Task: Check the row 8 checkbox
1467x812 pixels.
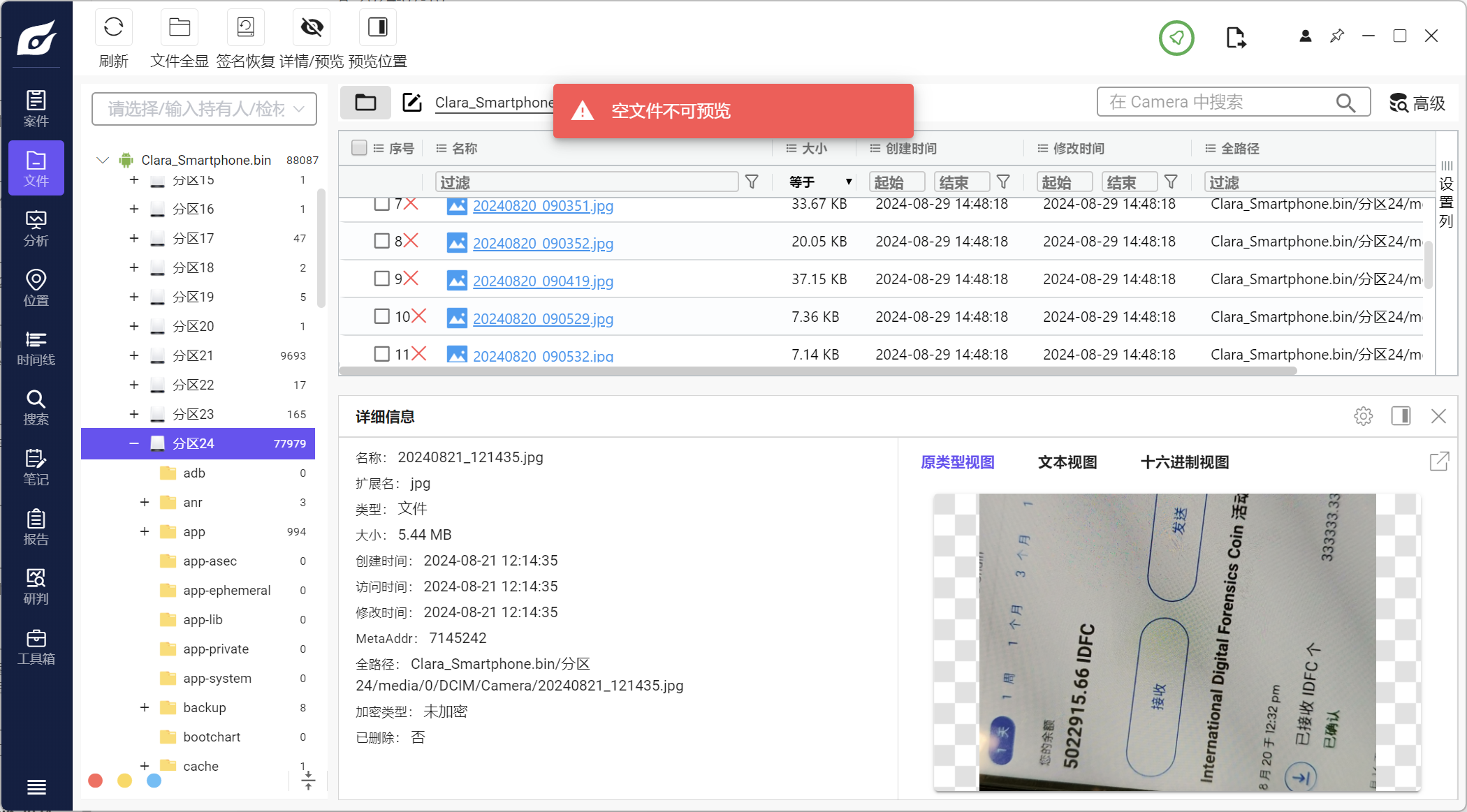Action: click(x=381, y=241)
